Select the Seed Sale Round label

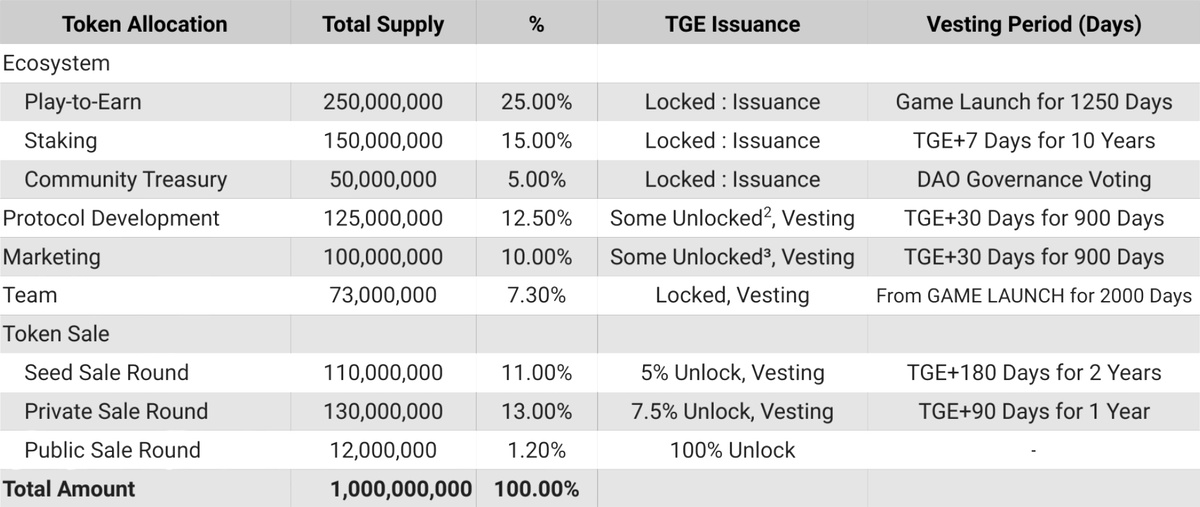click(x=106, y=373)
